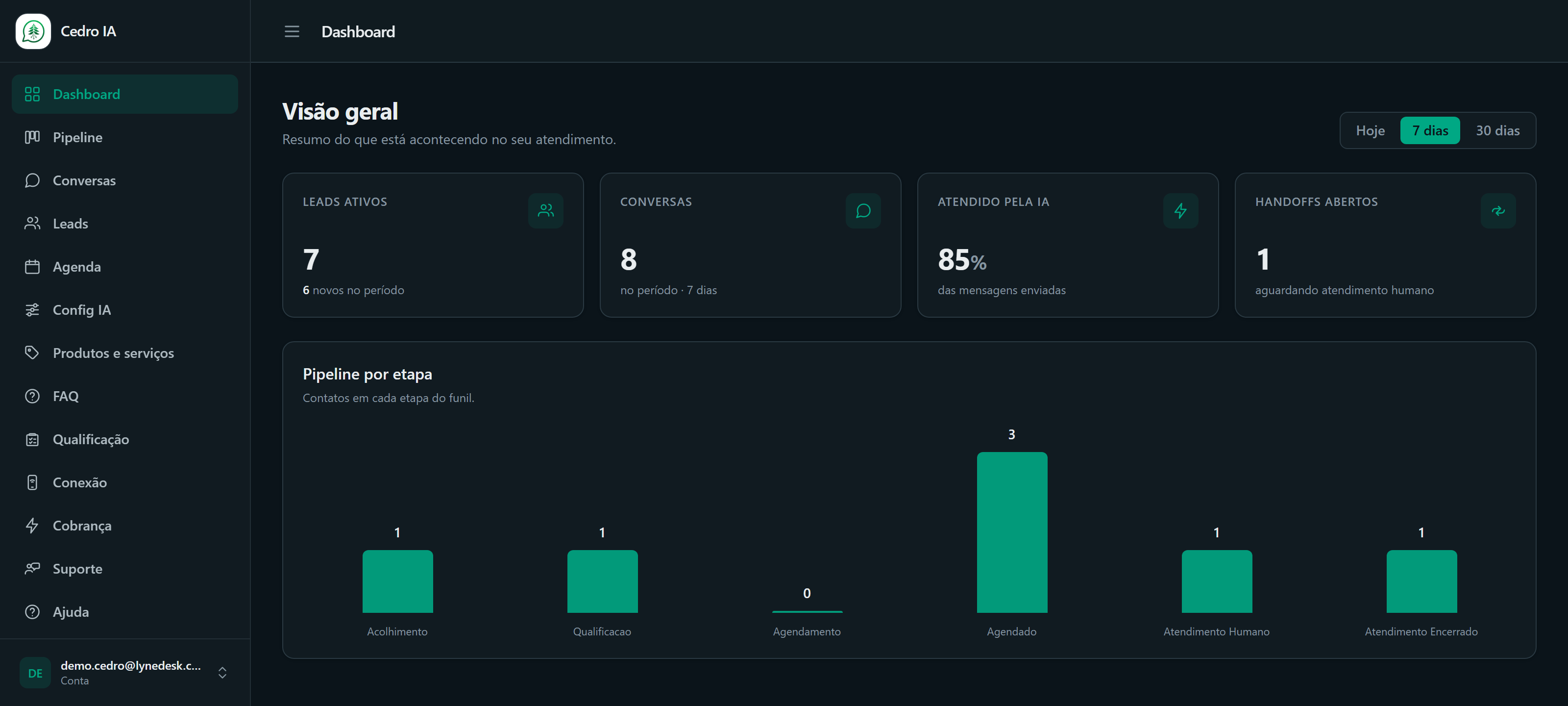Viewport: 1568px width, 706px height.
Task: Click the lightning icon on the Atendido pela IA card
Action: (x=1180, y=211)
